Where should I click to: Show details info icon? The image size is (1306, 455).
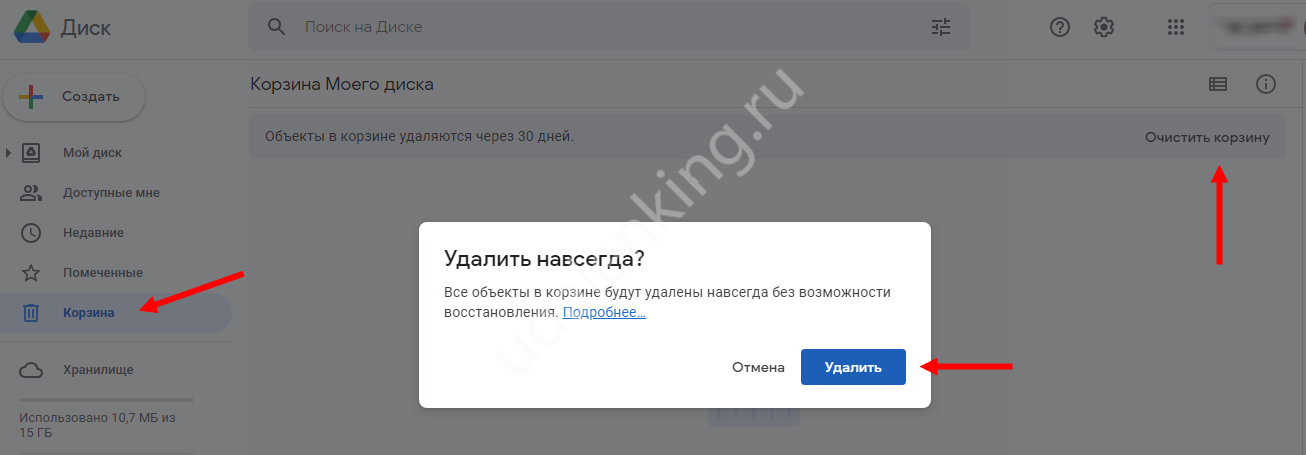[1266, 84]
